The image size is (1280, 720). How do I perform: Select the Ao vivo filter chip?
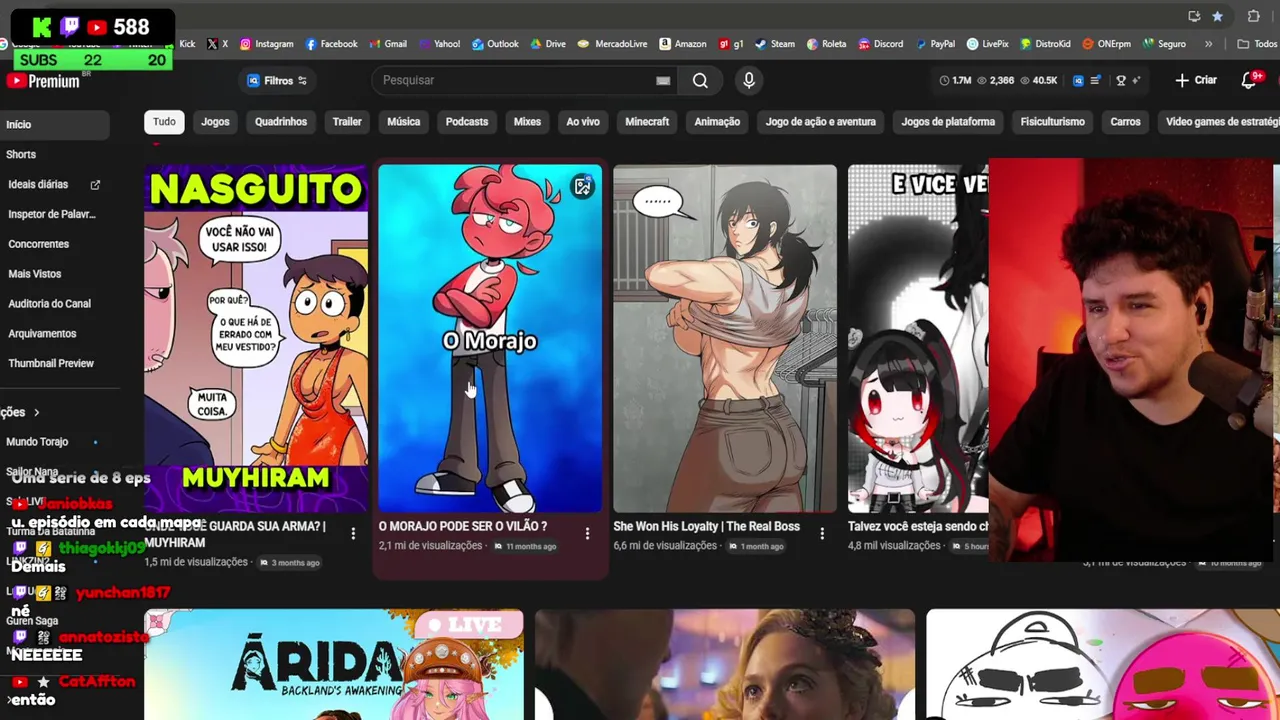[x=583, y=121]
